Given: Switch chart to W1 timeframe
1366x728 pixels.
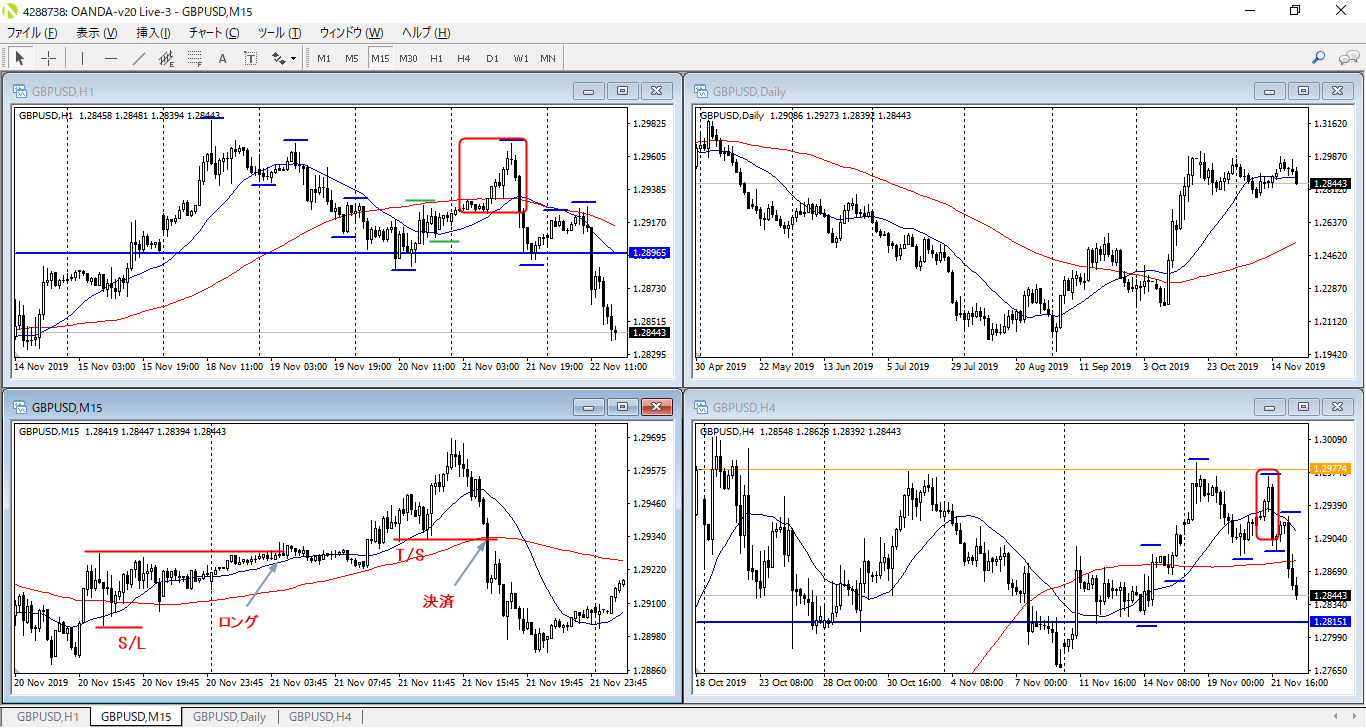Looking at the screenshot, I should [x=521, y=58].
